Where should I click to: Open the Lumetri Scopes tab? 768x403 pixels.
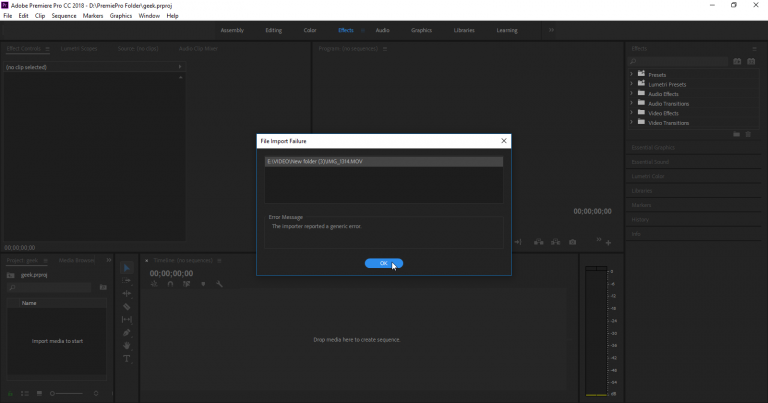79,49
